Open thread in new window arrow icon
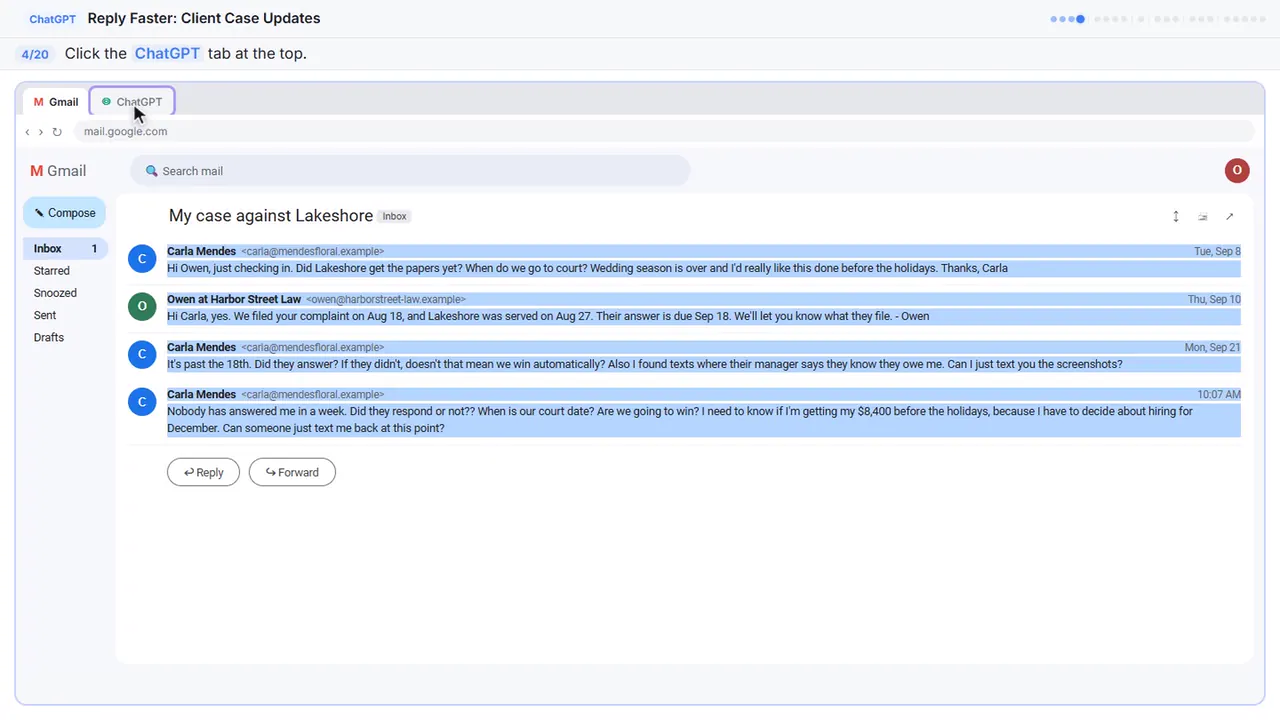Viewport: 1280px width, 720px height. click(x=1230, y=216)
